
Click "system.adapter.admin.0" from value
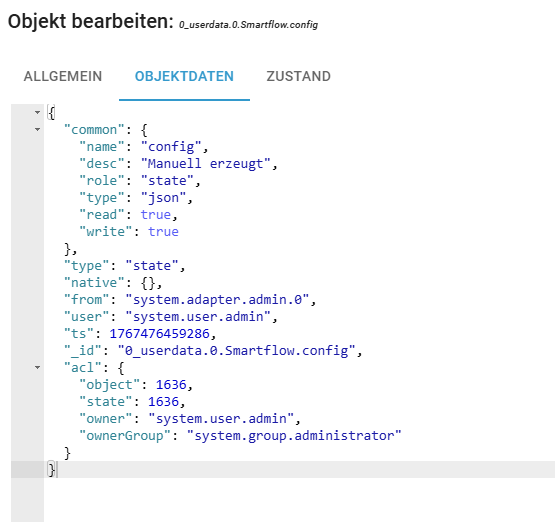[217, 299]
